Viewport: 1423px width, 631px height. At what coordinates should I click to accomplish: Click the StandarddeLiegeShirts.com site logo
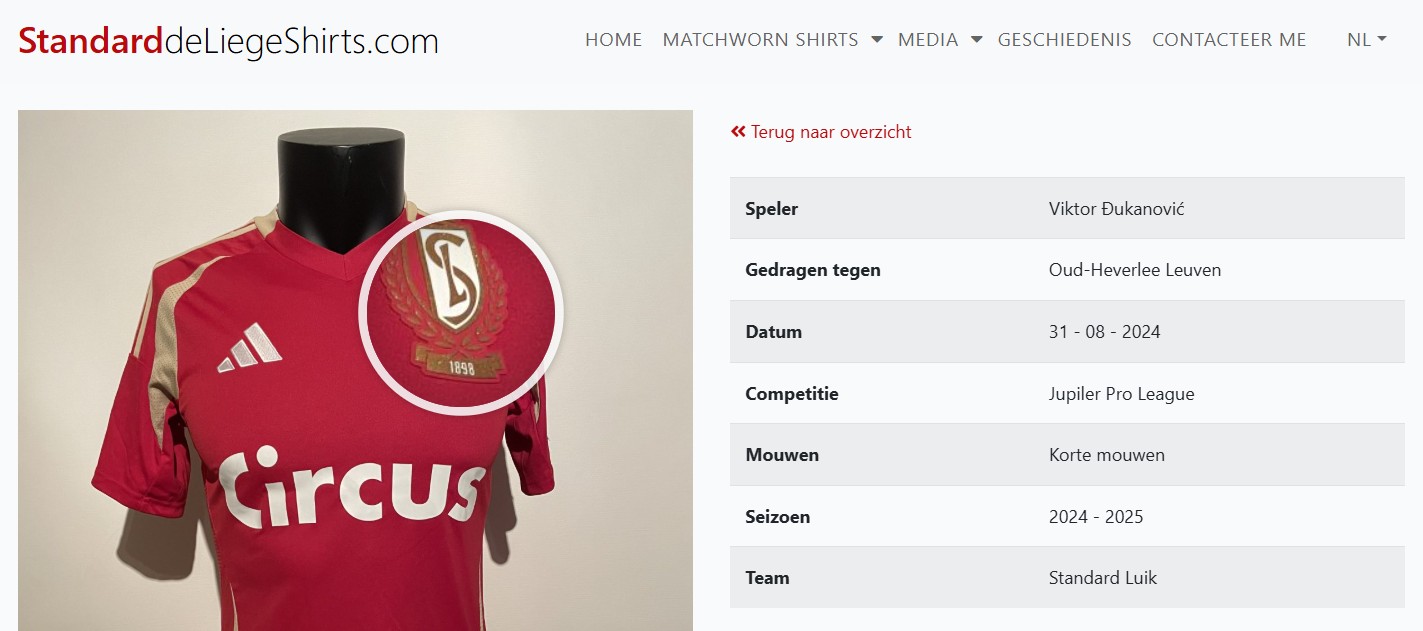pyautogui.click(x=228, y=41)
